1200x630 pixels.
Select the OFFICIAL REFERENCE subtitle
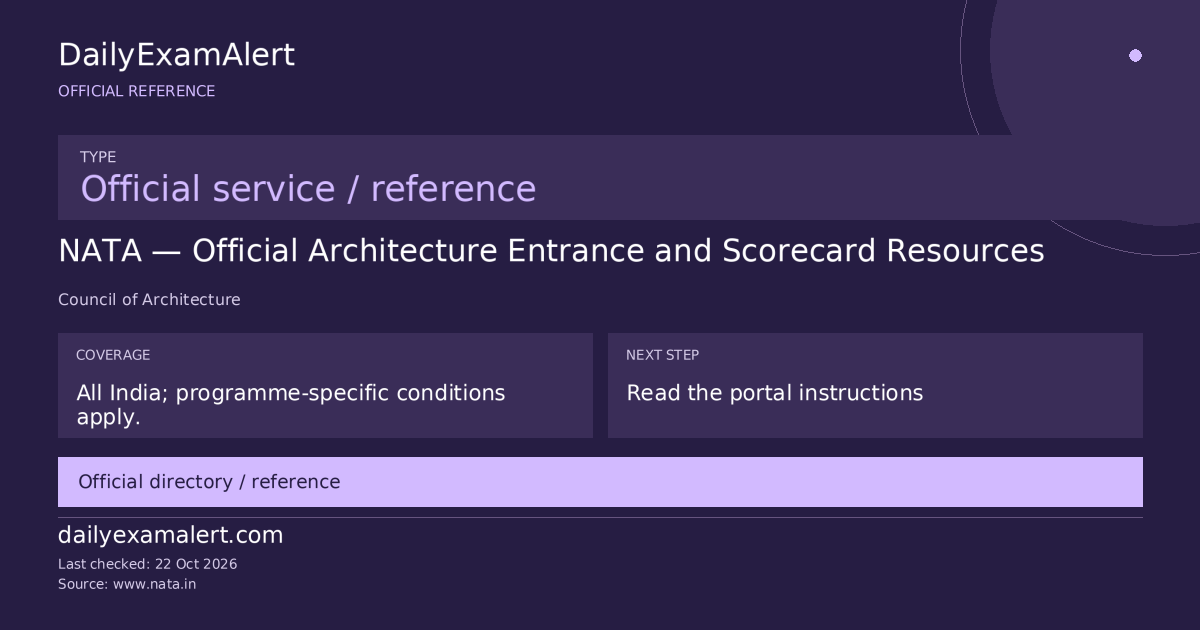136,91
